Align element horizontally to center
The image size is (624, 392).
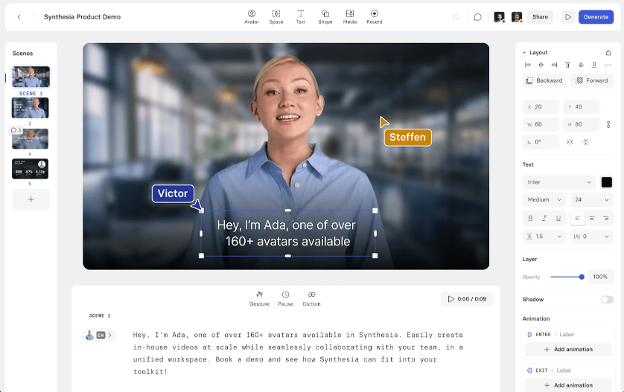coord(541,65)
